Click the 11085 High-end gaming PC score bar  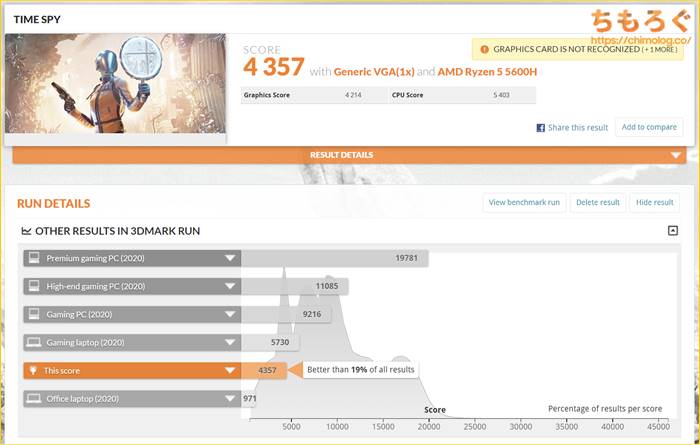(x=295, y=286)
